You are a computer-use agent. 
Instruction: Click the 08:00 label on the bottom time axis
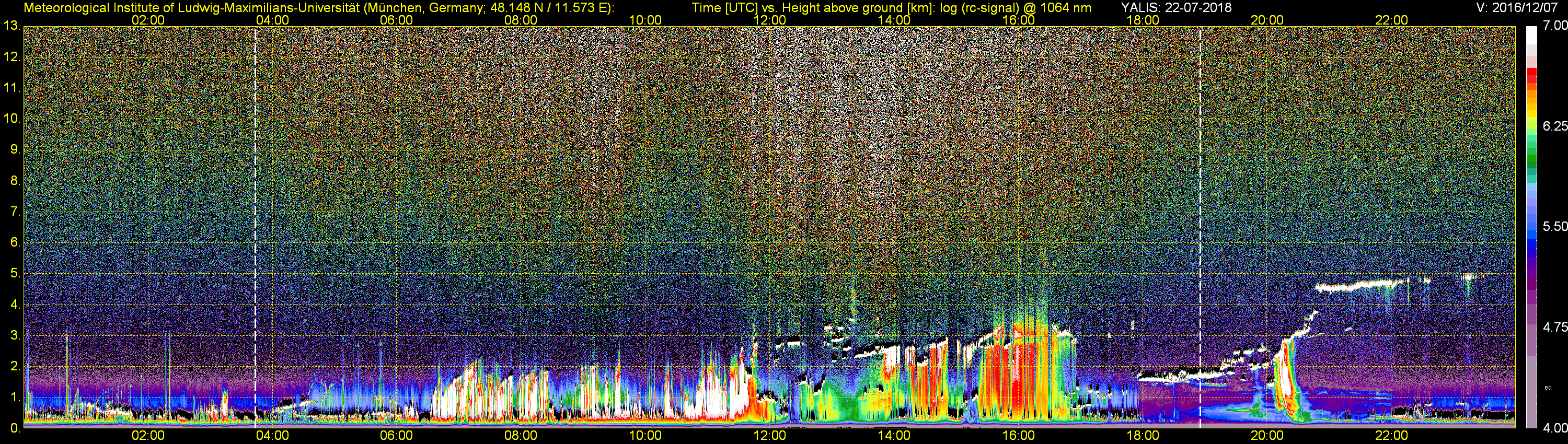tap(521, 436)
